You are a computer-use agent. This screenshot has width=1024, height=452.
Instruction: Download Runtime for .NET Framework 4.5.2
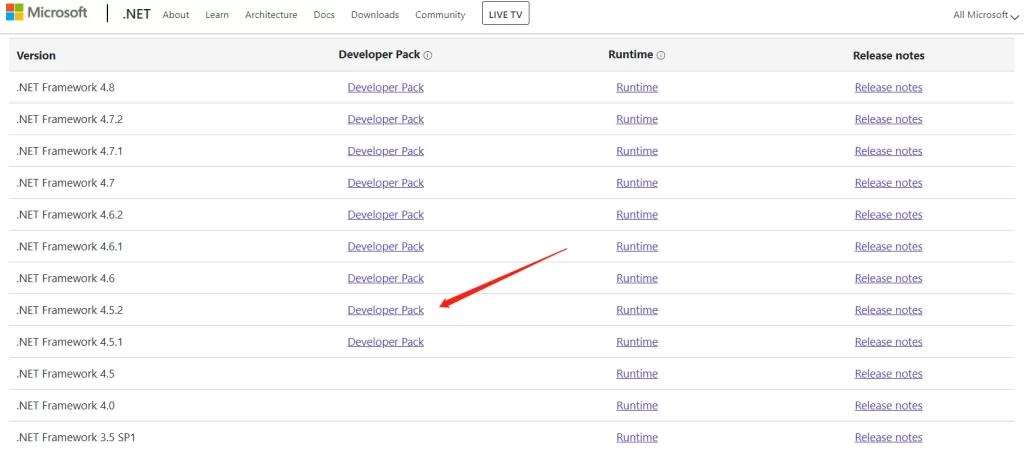637,310
